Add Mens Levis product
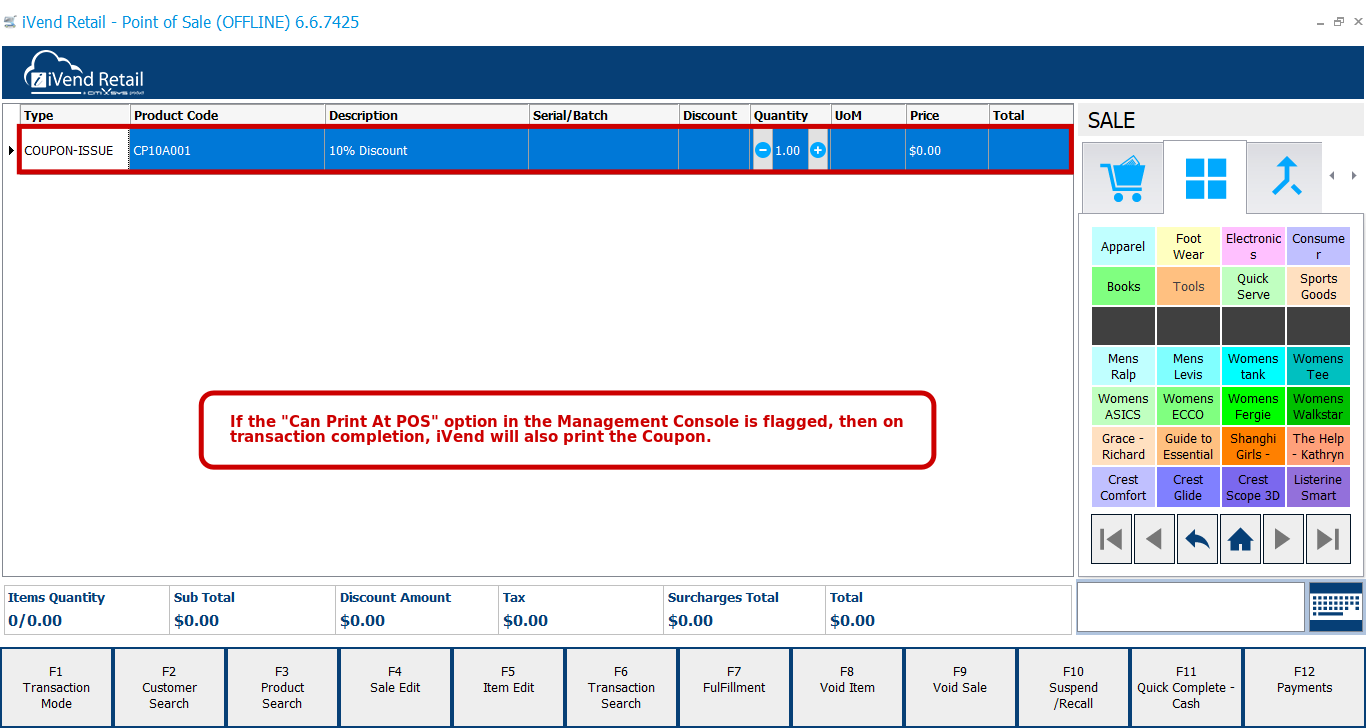 1188,366
